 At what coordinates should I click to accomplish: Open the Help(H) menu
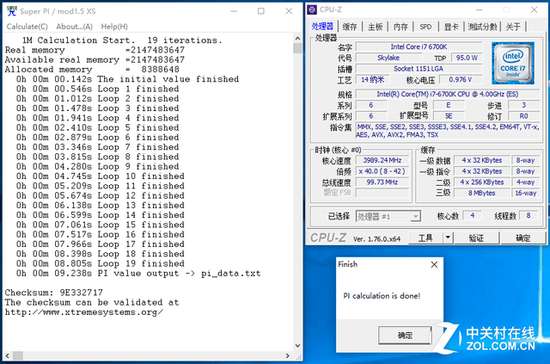[114, 27]
